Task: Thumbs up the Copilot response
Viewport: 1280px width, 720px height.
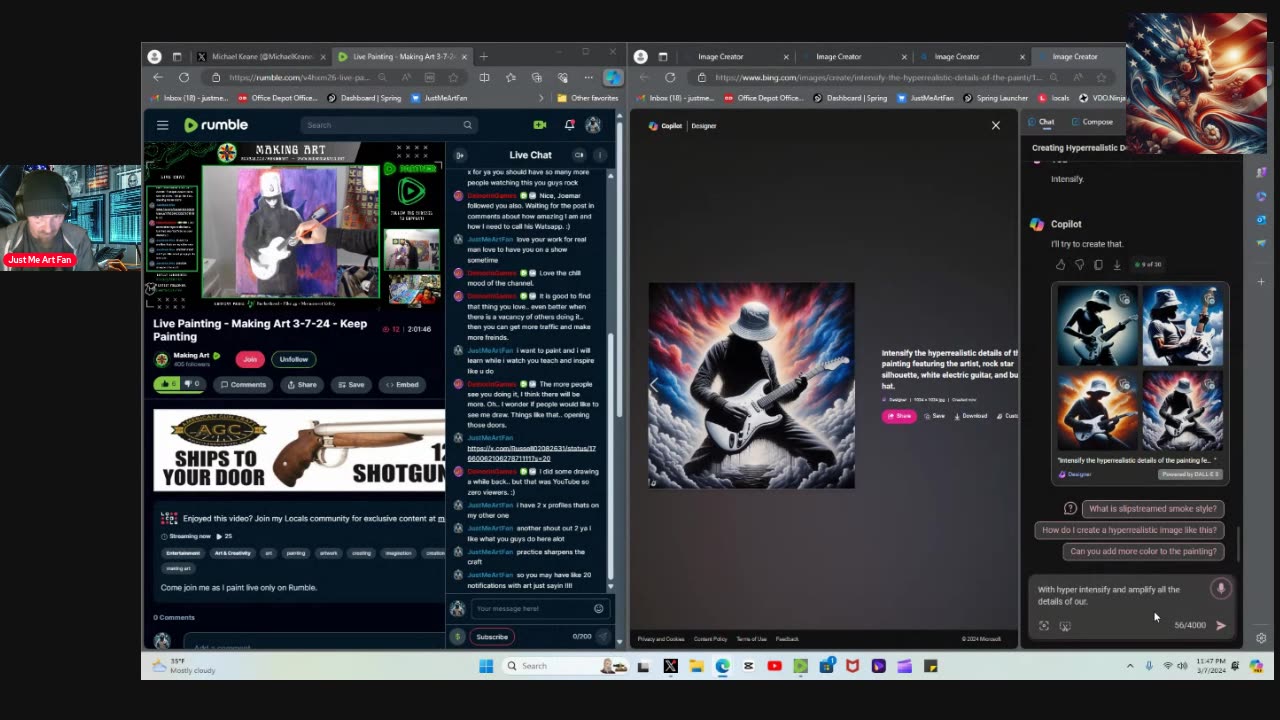Action: coord(1060,265)
